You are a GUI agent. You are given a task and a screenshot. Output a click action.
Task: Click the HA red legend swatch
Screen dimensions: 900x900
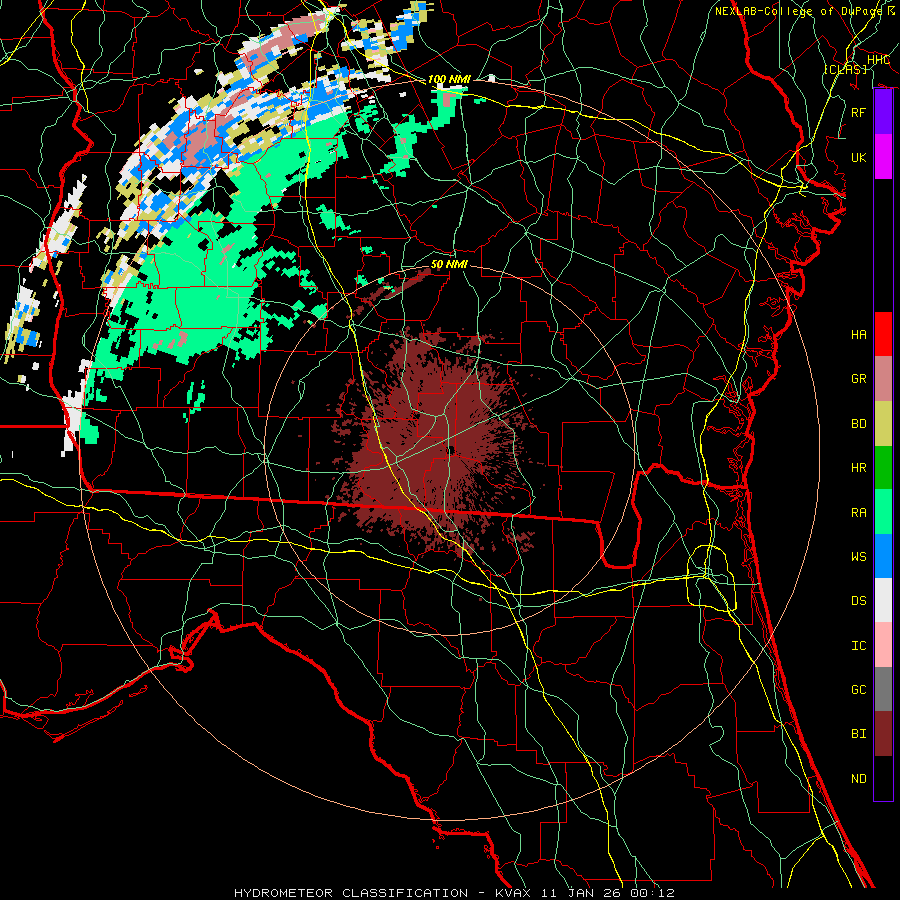pos(883,334)
